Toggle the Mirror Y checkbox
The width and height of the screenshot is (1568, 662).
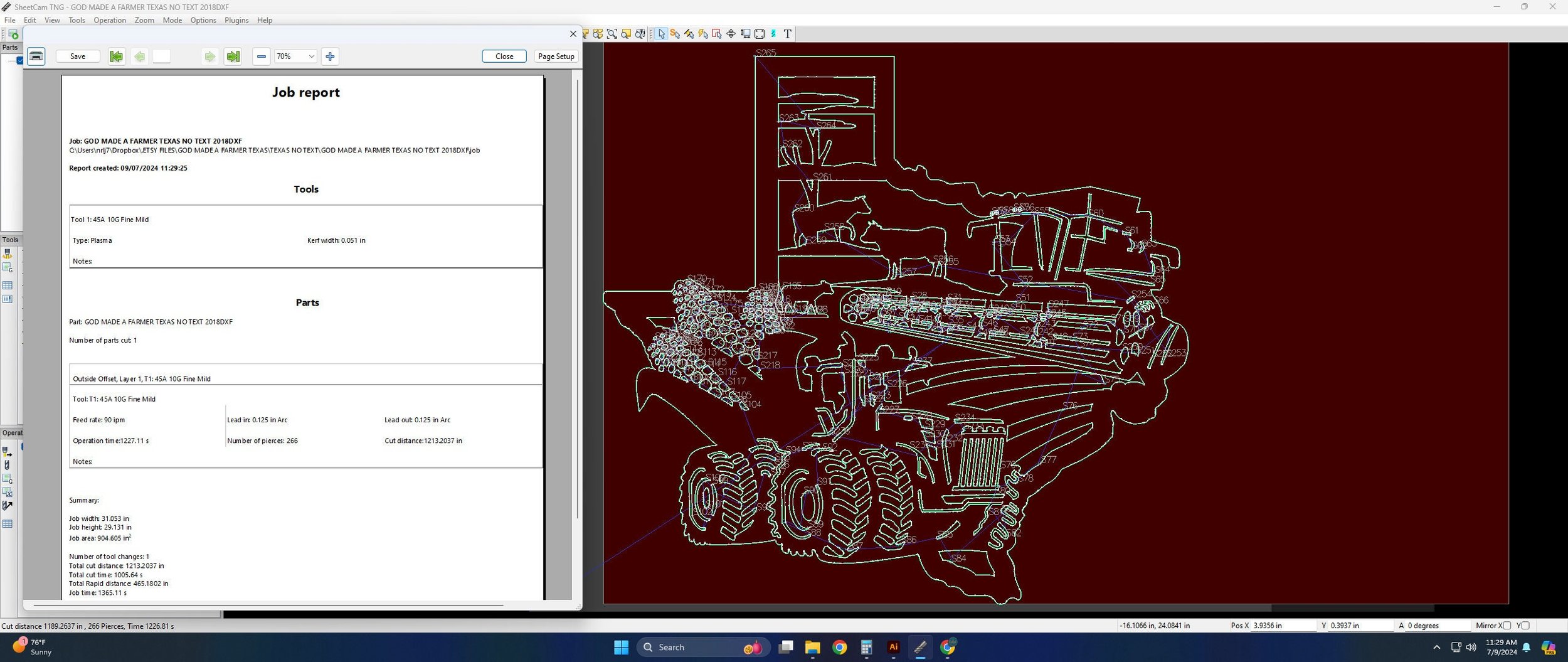1525,626
